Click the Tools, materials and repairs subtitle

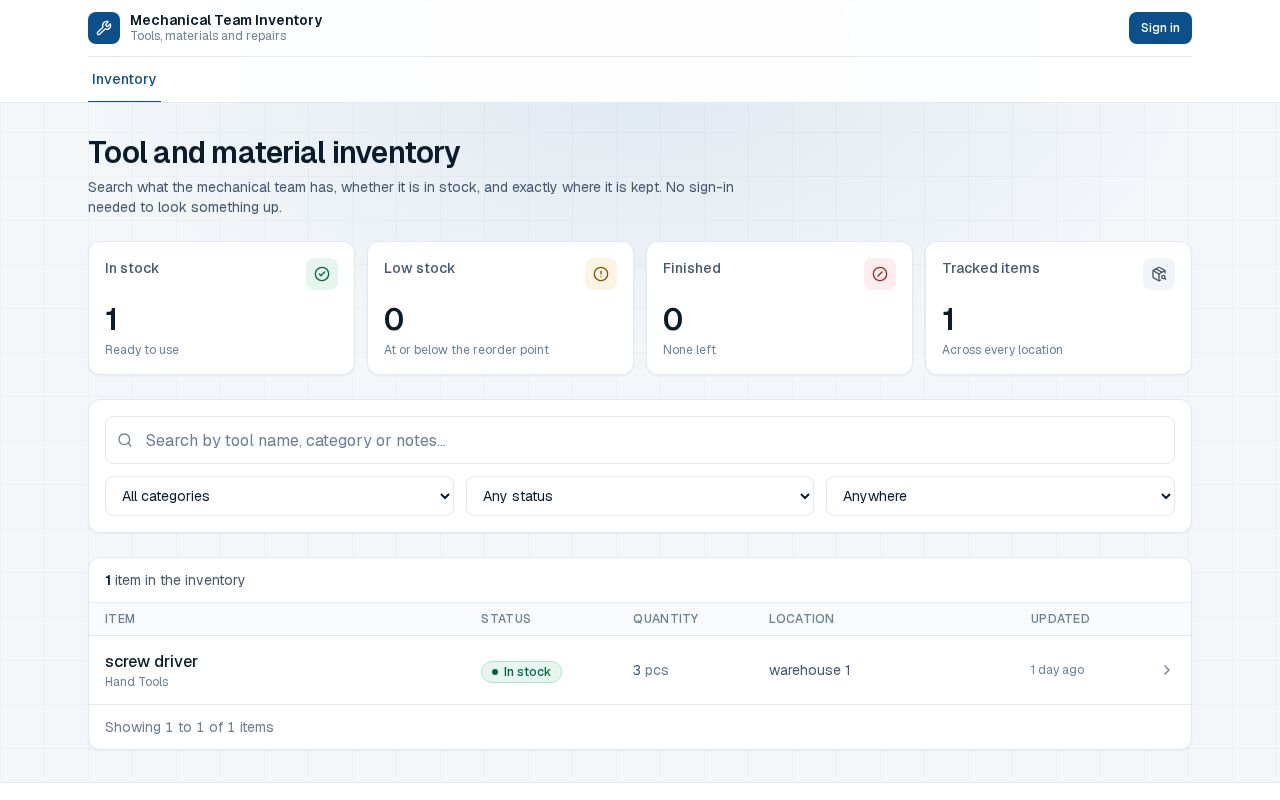pyautogui.click(x=208, y=36)
